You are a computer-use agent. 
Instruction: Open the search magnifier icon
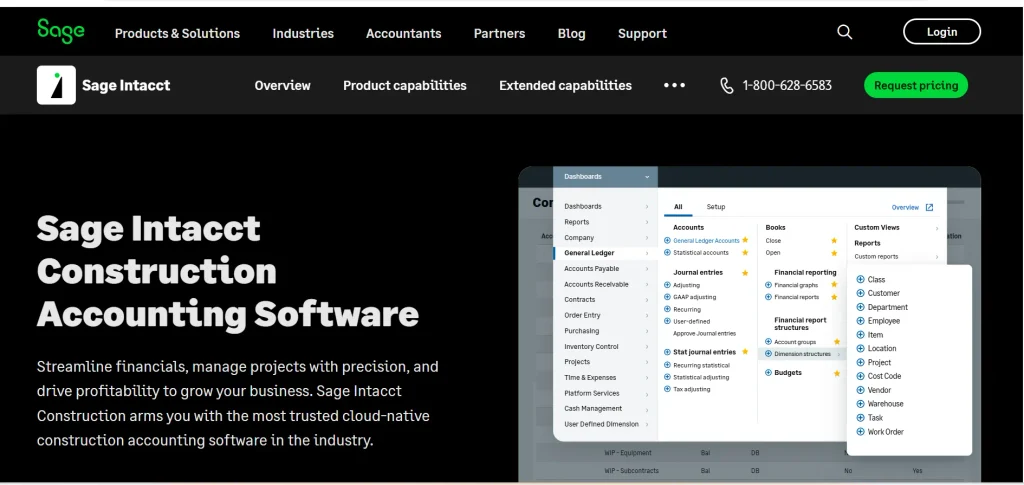pos(844,32)
